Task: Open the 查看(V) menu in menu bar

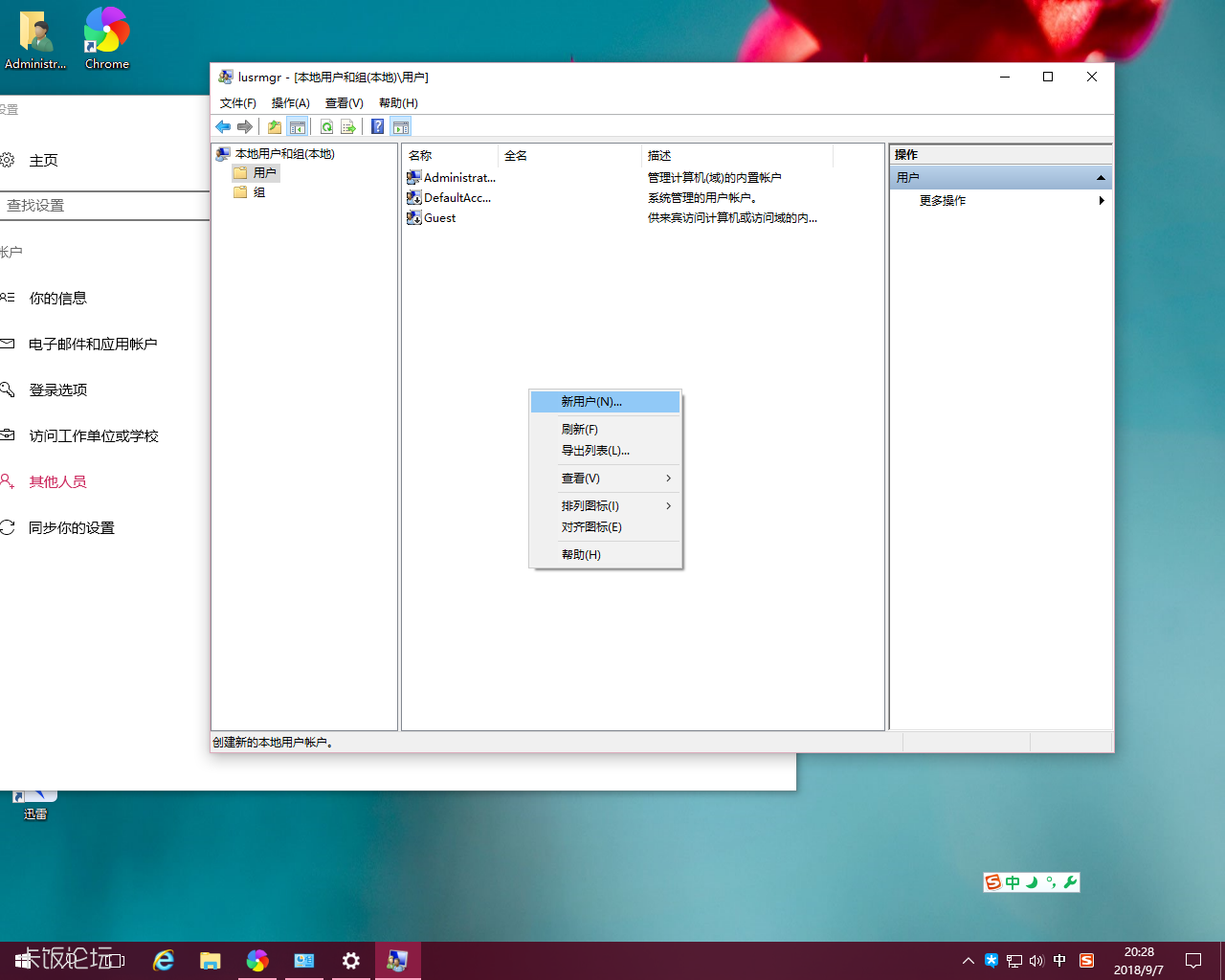Action: click(345, 103)
